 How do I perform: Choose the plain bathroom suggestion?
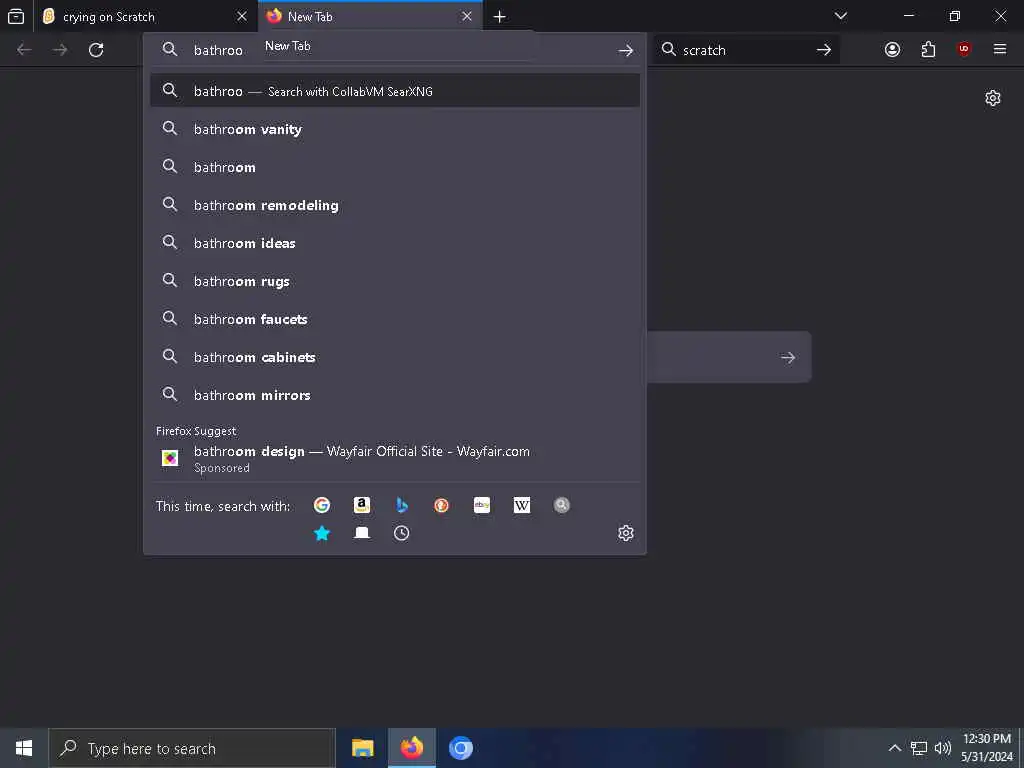[x=394, y=167]
